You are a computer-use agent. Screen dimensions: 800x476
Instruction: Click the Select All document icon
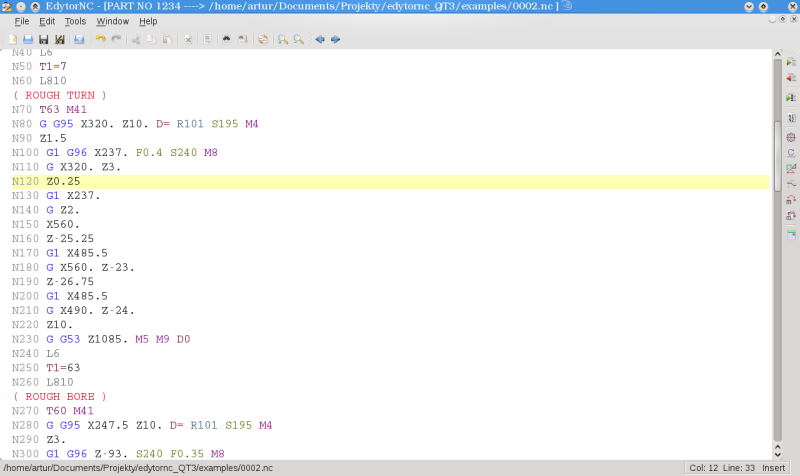(207, 39)
